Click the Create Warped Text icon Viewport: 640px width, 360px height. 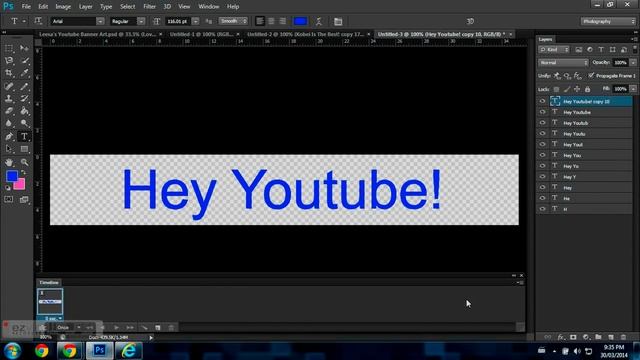coord(319,21)
